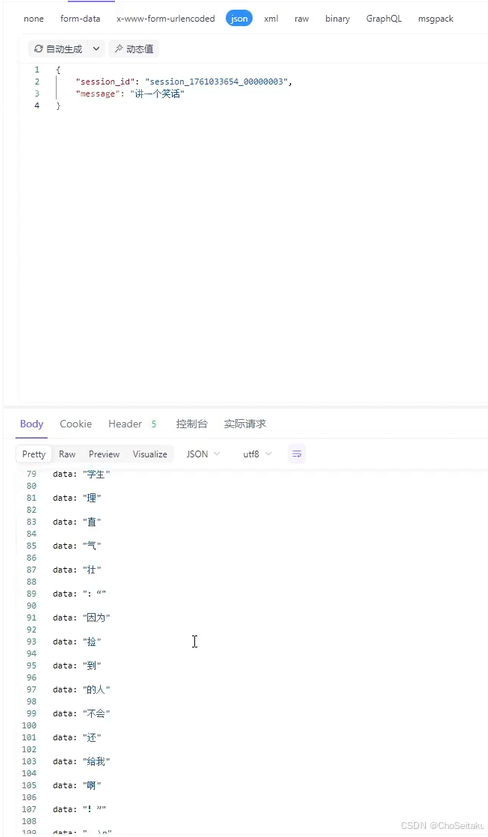
Task: Click response line data: "因为"
Action: (x=81, y=618)
